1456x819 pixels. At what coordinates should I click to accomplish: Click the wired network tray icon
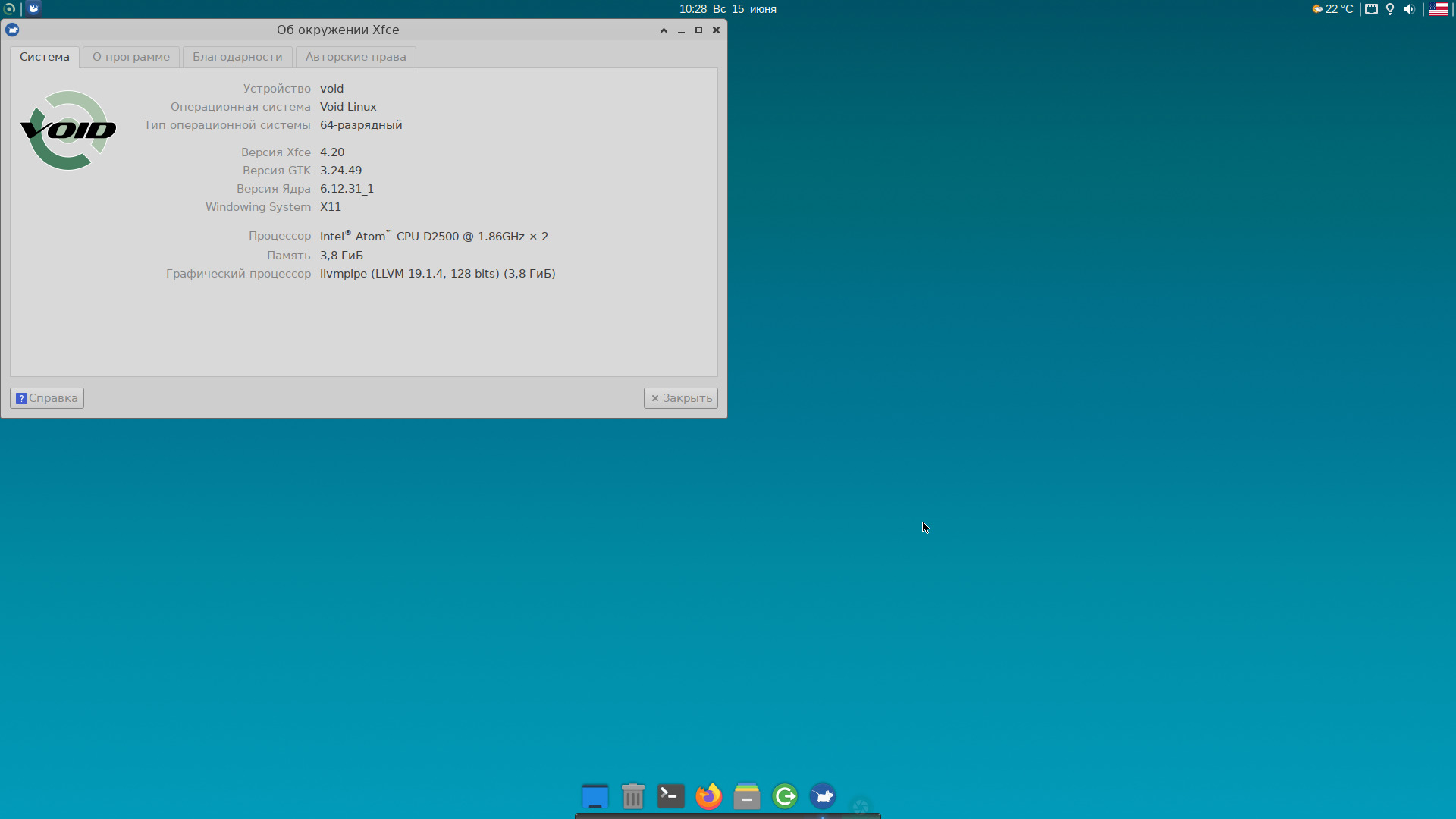[x=1371, y=9]
